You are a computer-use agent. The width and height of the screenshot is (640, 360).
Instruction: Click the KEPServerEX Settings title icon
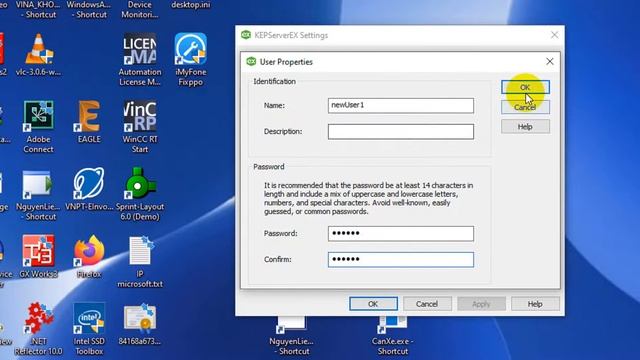pos(246,35)
